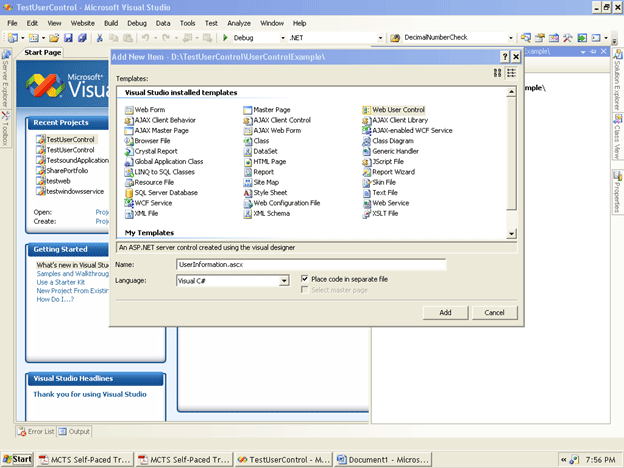Image resolution: width=624 pixels, height=468 pixels.
Task: Select the Web User Control template
Action: tap(394, 110)
